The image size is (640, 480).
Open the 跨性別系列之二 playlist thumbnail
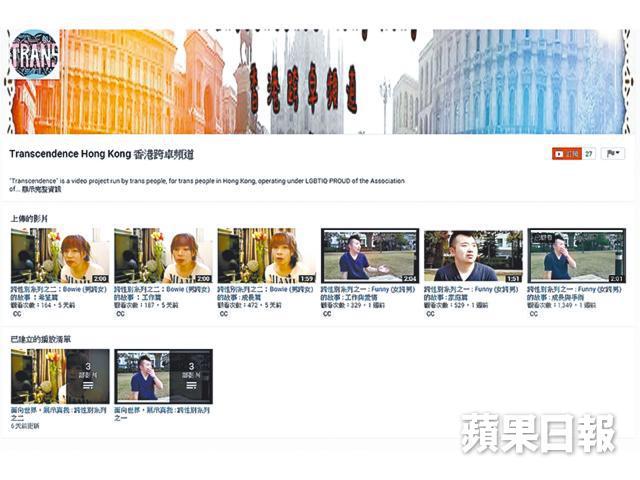coord(60,376)
